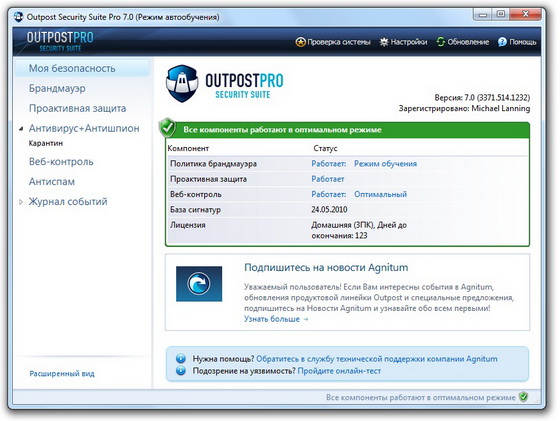Minimize the Outpost window
The height and width of the screenshot is (421, 560).
(x=483, y=15)
